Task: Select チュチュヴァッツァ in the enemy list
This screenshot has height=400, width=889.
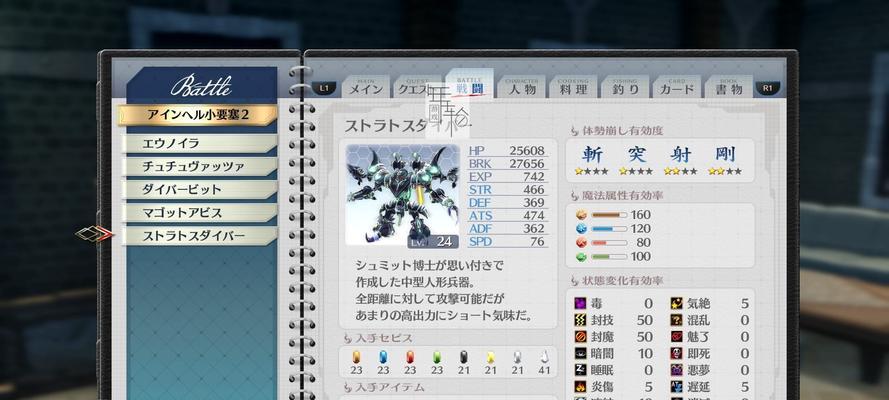Action: (200, 167)
